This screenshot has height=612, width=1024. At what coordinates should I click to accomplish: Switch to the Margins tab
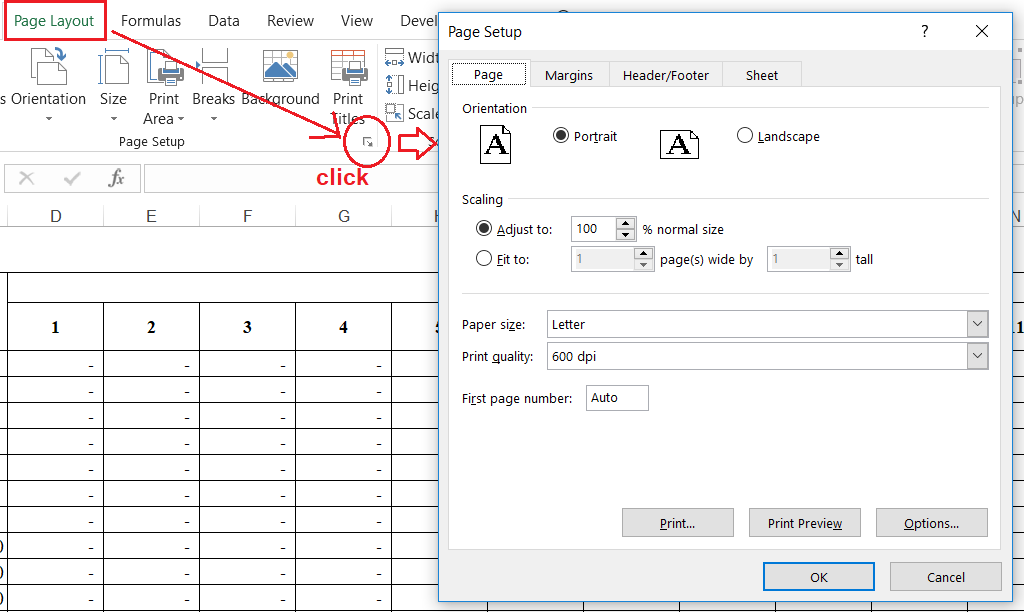569,74
